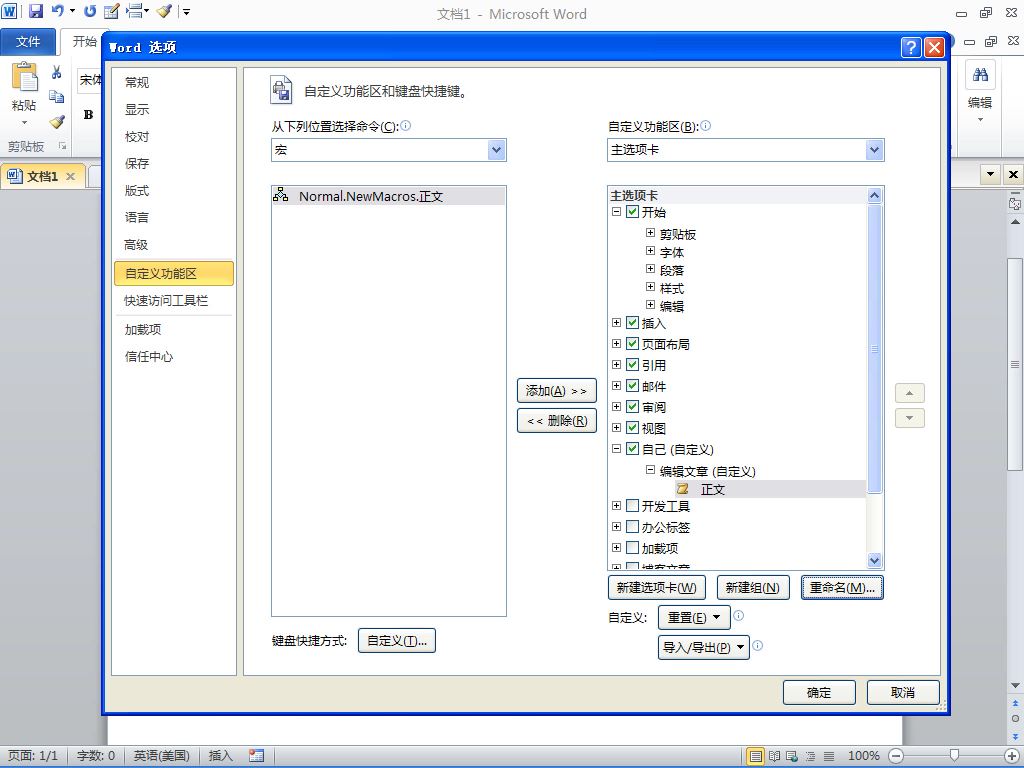Click the Cut scissors icon
1024x768 pixels.
click(x=57, y=72)
